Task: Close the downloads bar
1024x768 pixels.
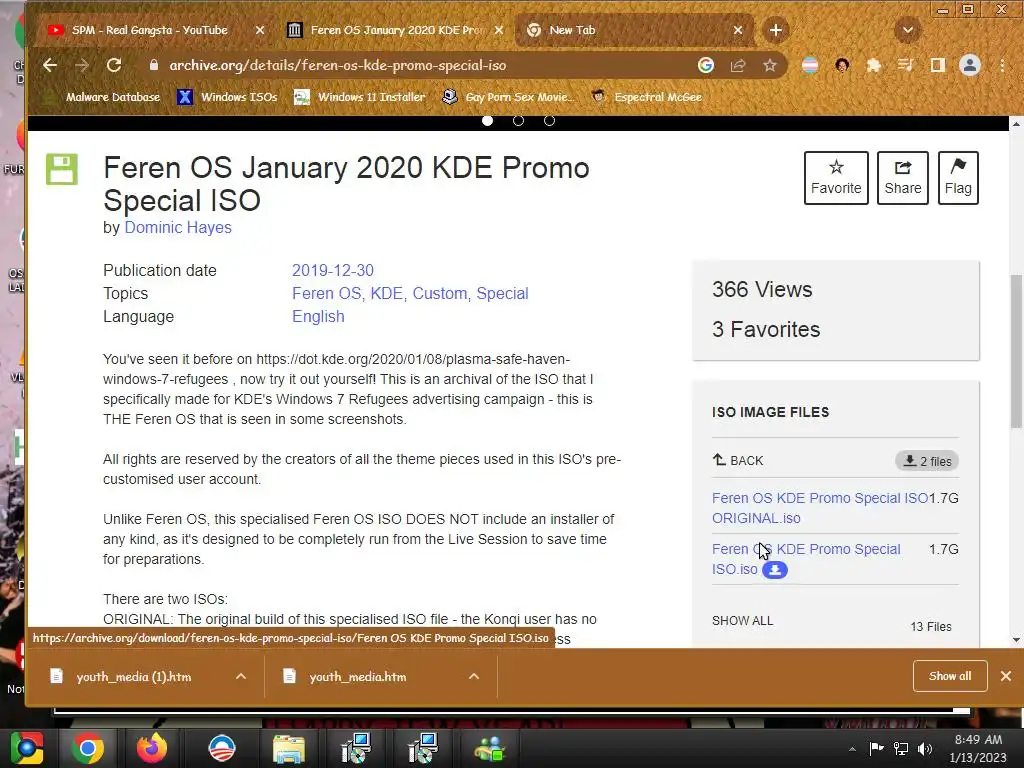Action: pyautogui.click(x=1006, y=676)
